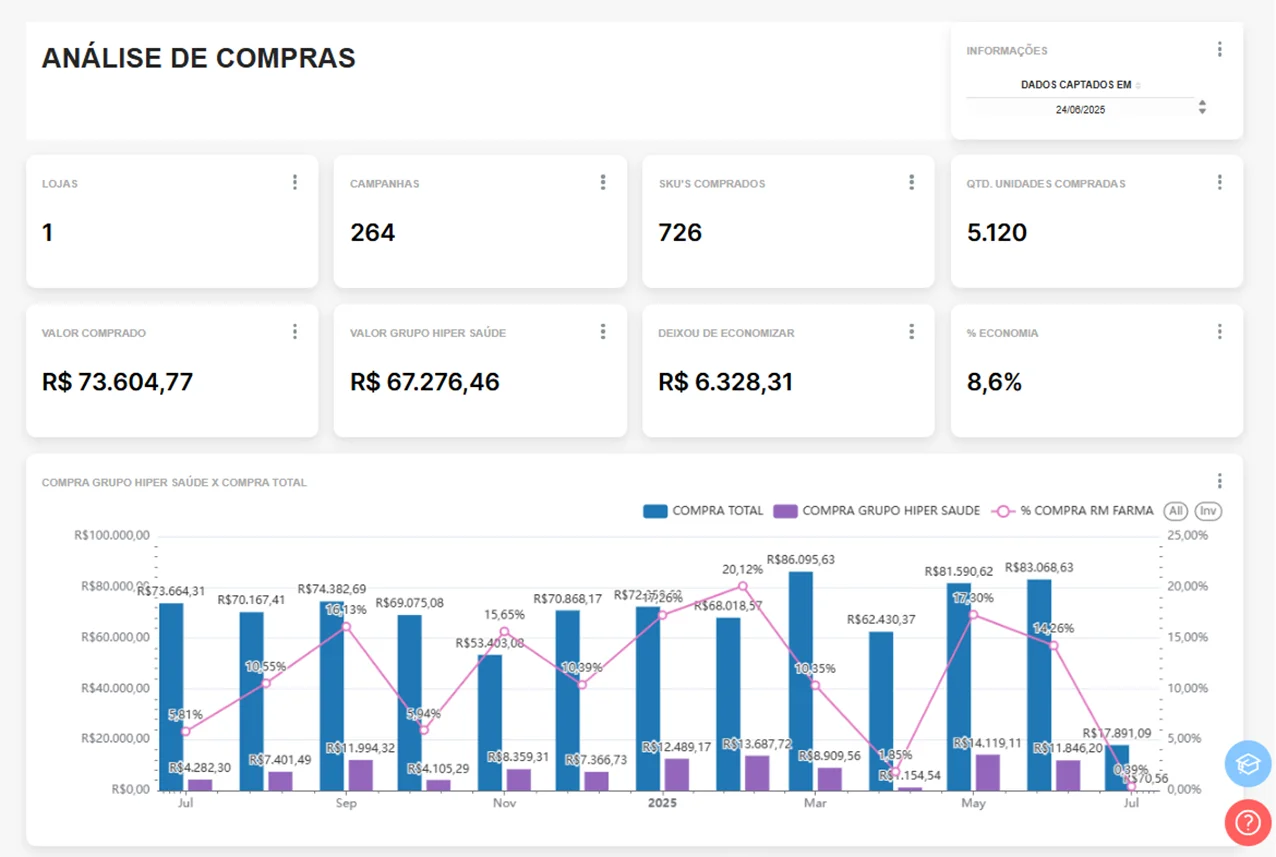This screenshot has width=1276, height=857.
Task: Click the graduation cap tutorial button
Action: [1247, 764]
